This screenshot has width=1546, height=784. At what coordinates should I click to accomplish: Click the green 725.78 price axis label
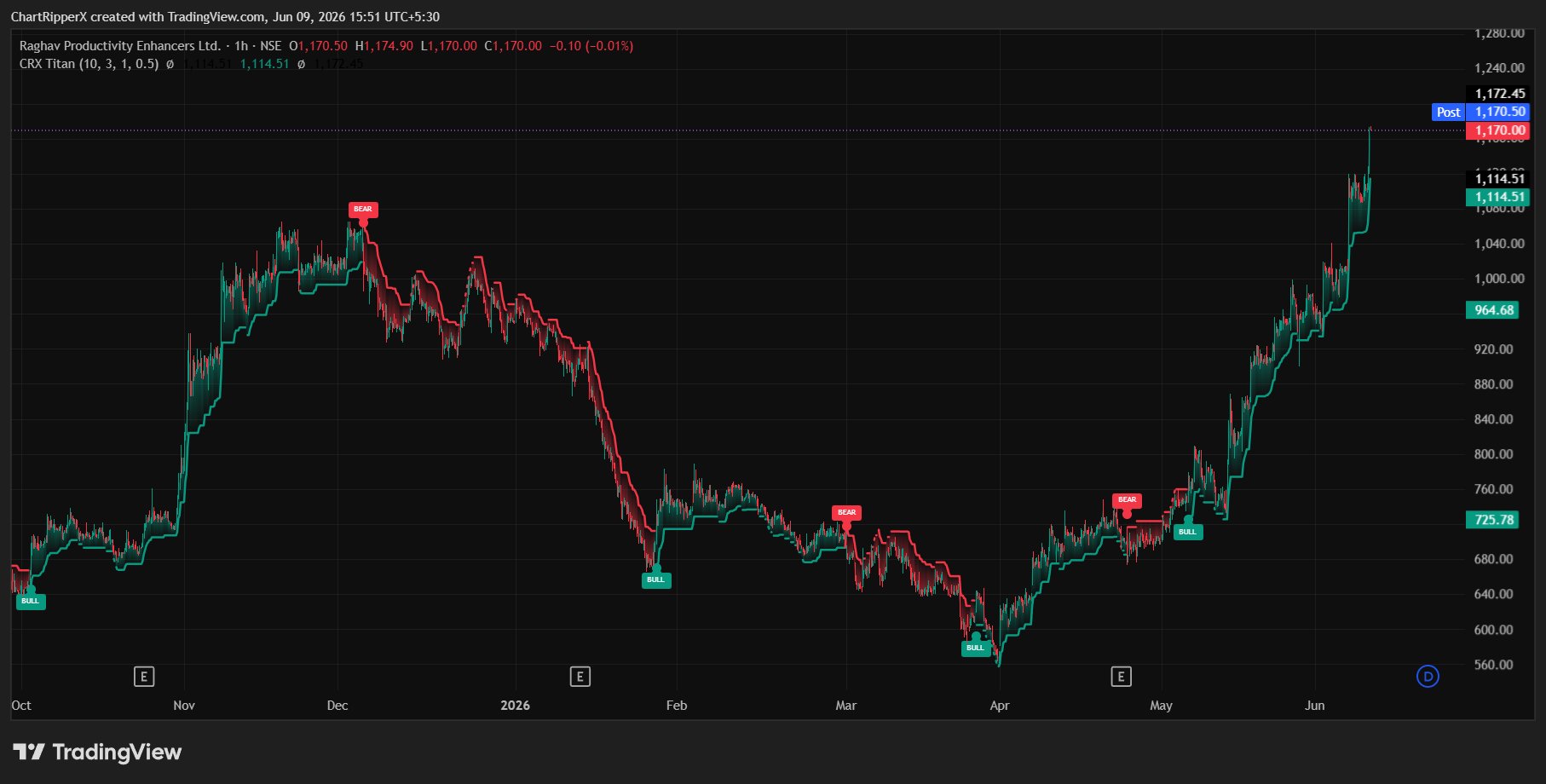pos(1493,520)
